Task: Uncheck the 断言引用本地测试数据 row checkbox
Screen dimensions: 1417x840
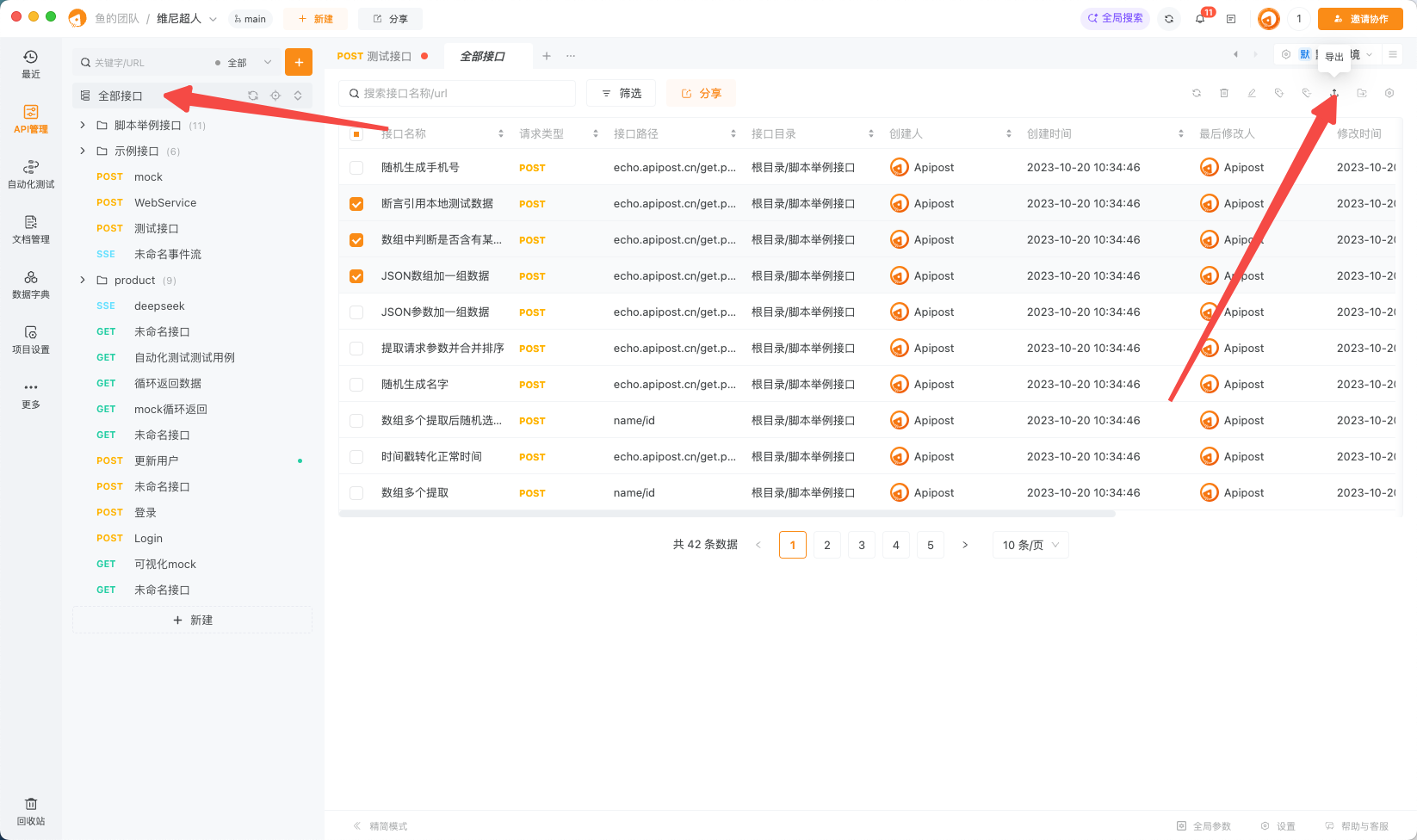Action: [356, 203]
